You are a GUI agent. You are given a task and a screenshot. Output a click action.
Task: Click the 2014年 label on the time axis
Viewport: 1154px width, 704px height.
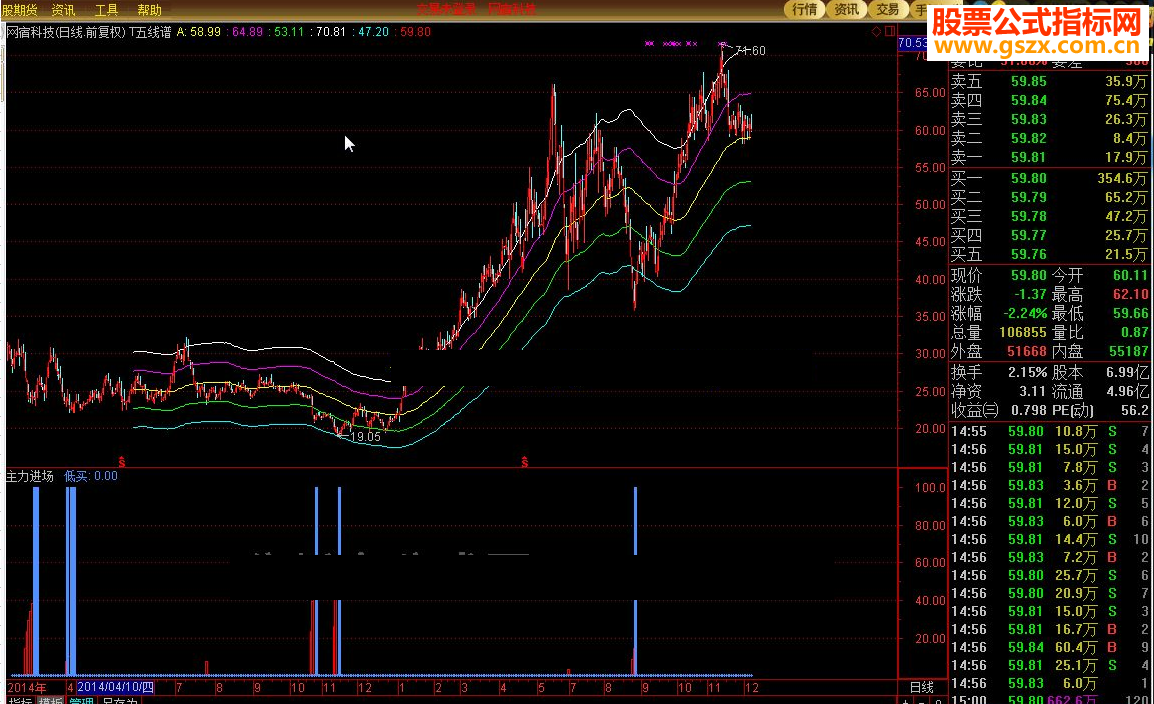26,688
